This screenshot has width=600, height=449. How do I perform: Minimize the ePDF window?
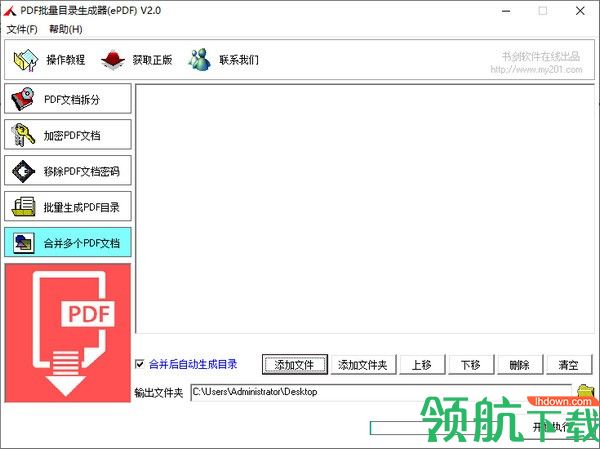[x=506, y=11]
